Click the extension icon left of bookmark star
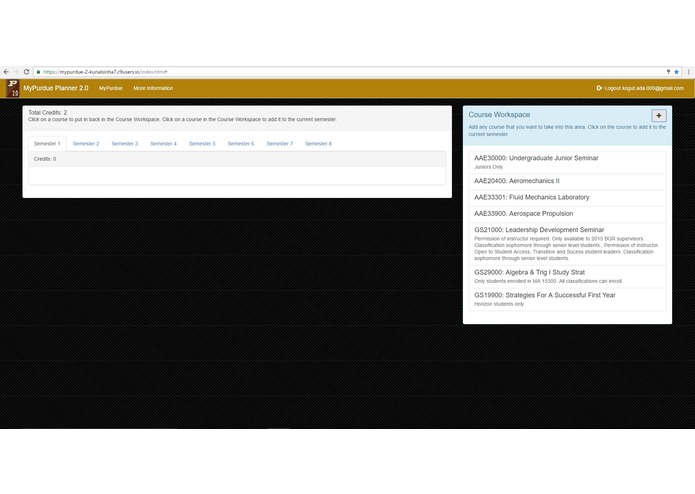Screen dimensions: 695x494 coord(668,72)
